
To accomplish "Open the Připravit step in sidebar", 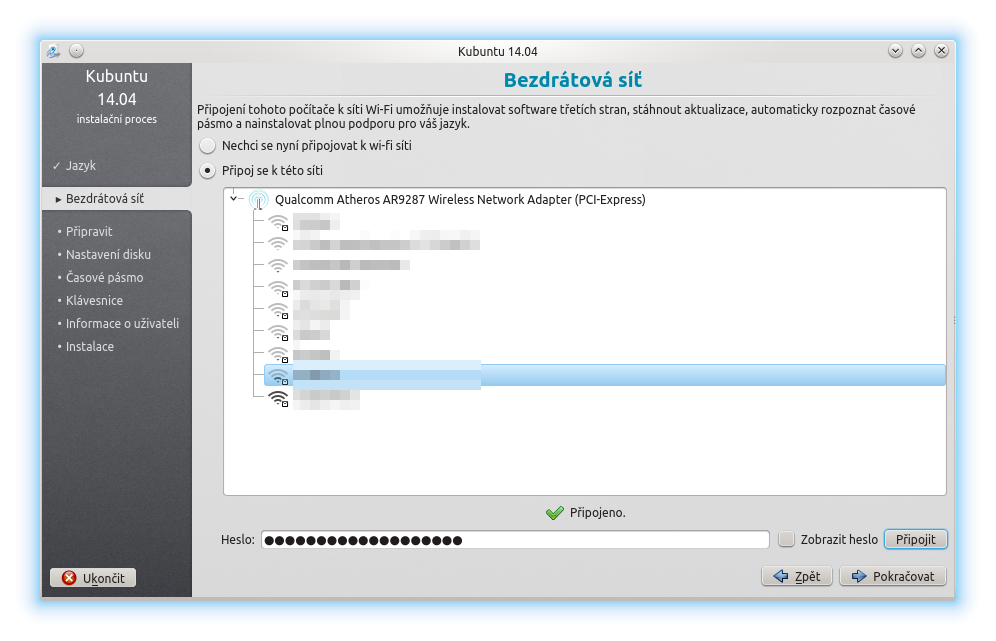I will [x=89, y=232].
